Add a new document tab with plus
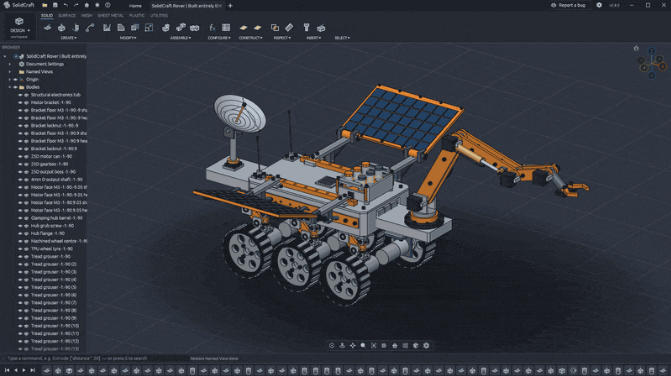Viewport: 671px width, 376px height. (230, 6)
